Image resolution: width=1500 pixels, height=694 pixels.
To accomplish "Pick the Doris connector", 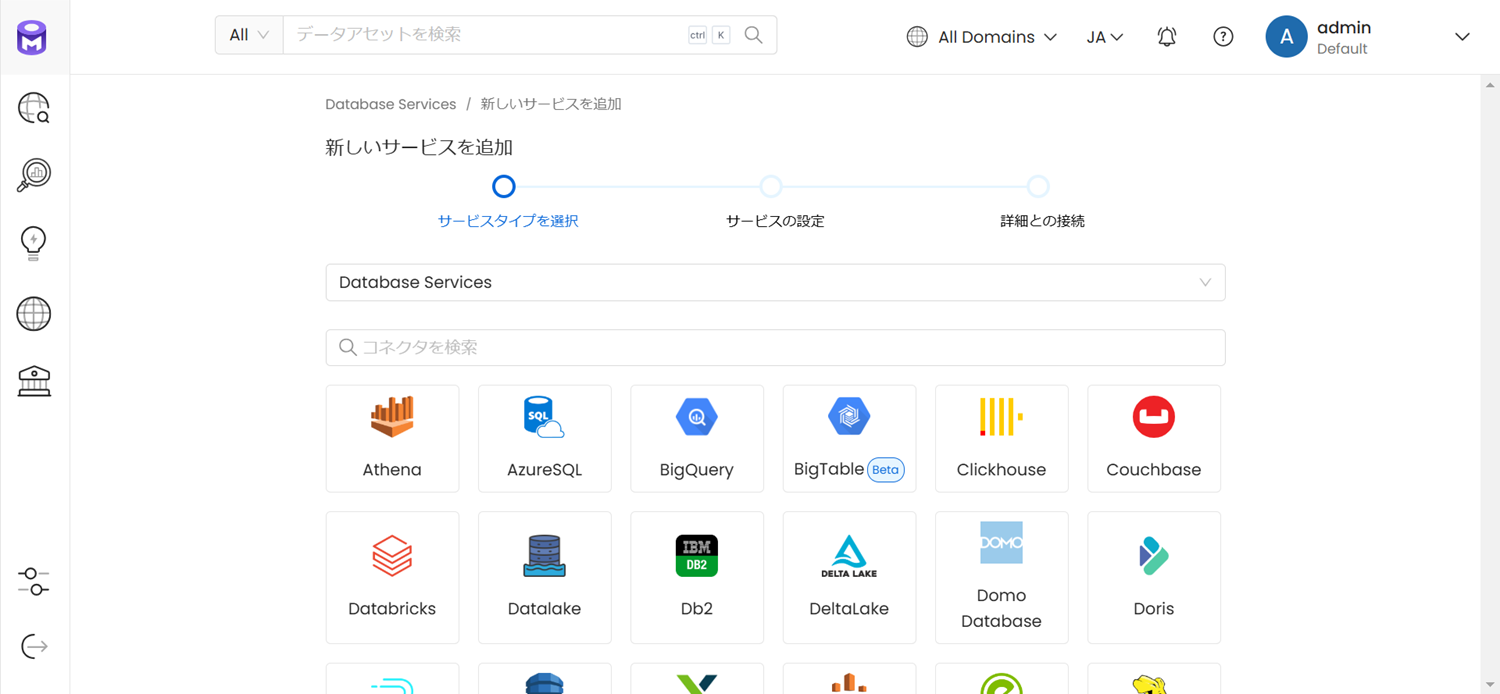I will 1154,578.
